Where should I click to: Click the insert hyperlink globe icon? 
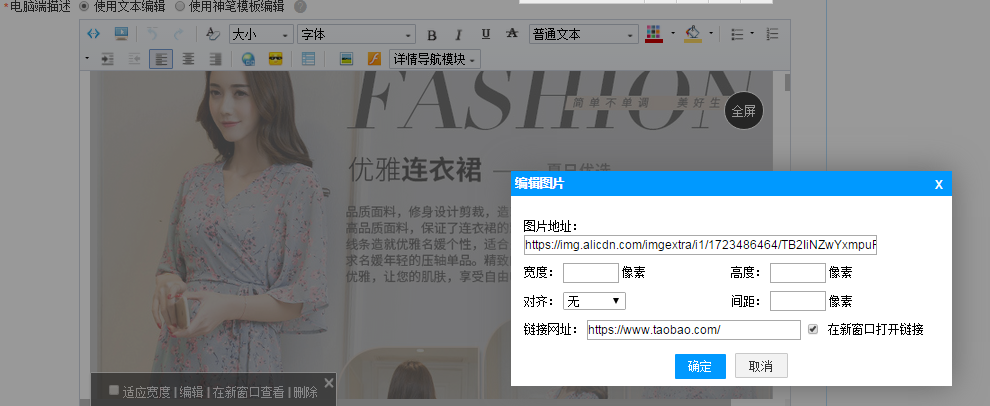(x=248, y=59)
